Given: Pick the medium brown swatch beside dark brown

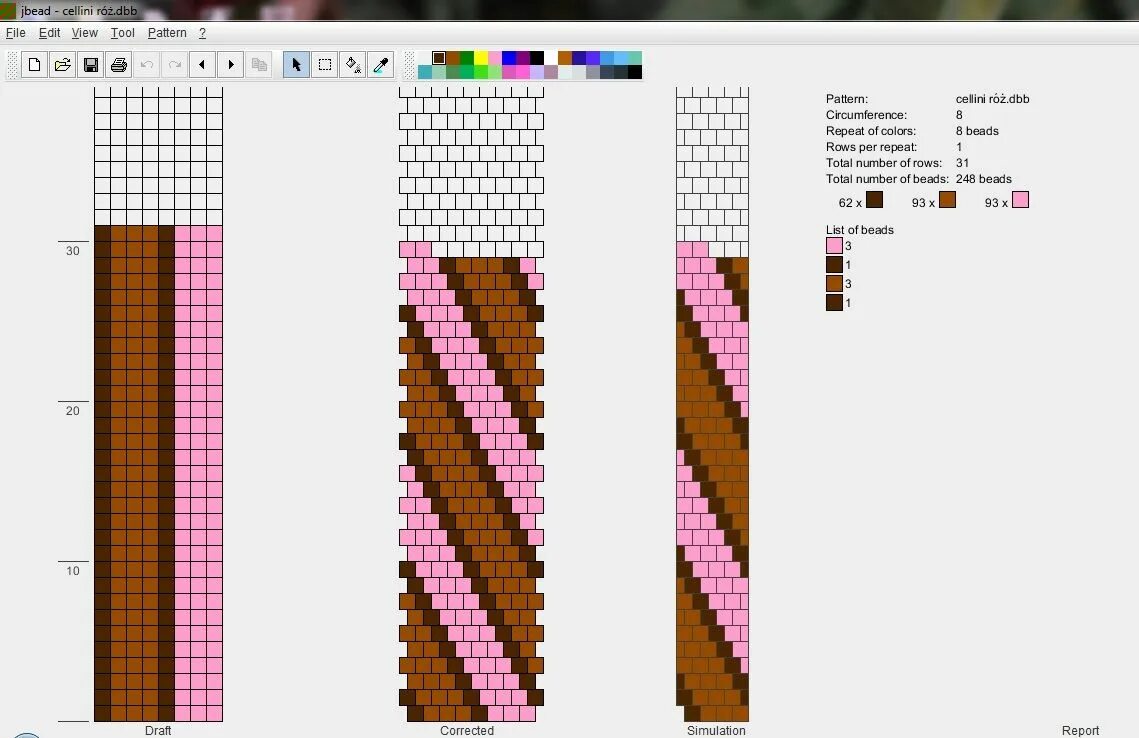Looking at the screenshot, I should [x=453, y=58].
